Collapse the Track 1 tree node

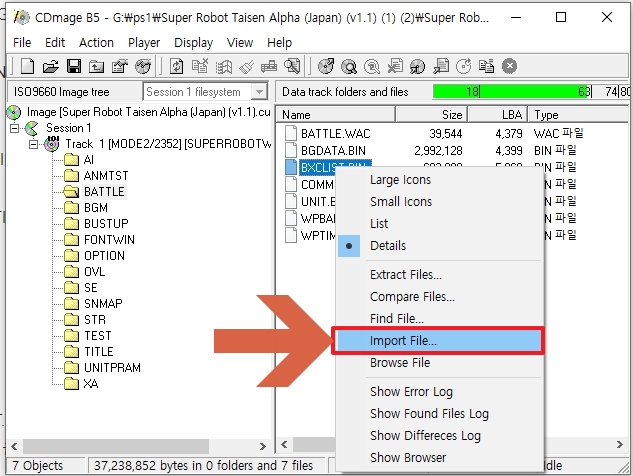pos(34,144)
